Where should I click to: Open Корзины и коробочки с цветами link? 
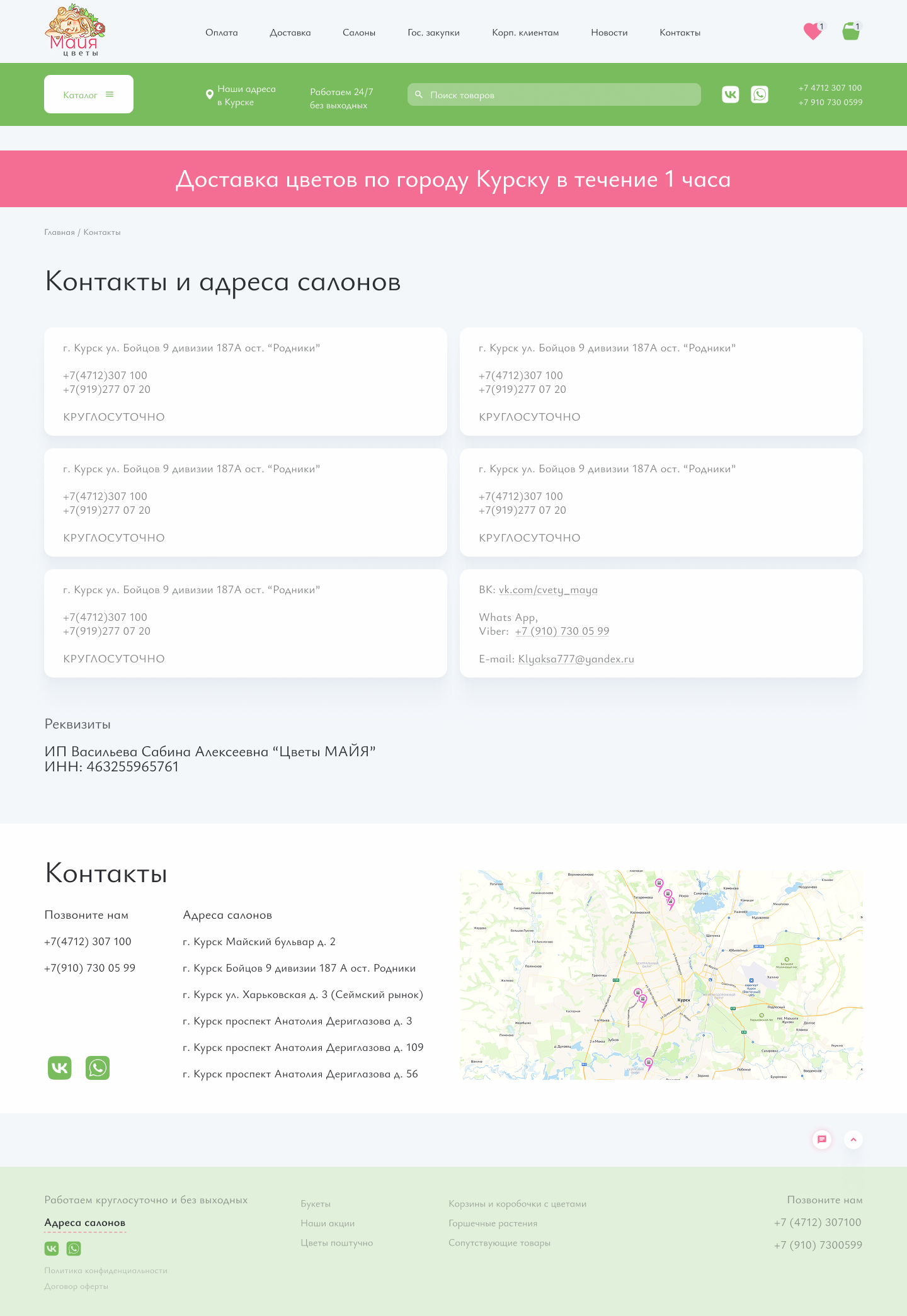[x=518, y=1204]
